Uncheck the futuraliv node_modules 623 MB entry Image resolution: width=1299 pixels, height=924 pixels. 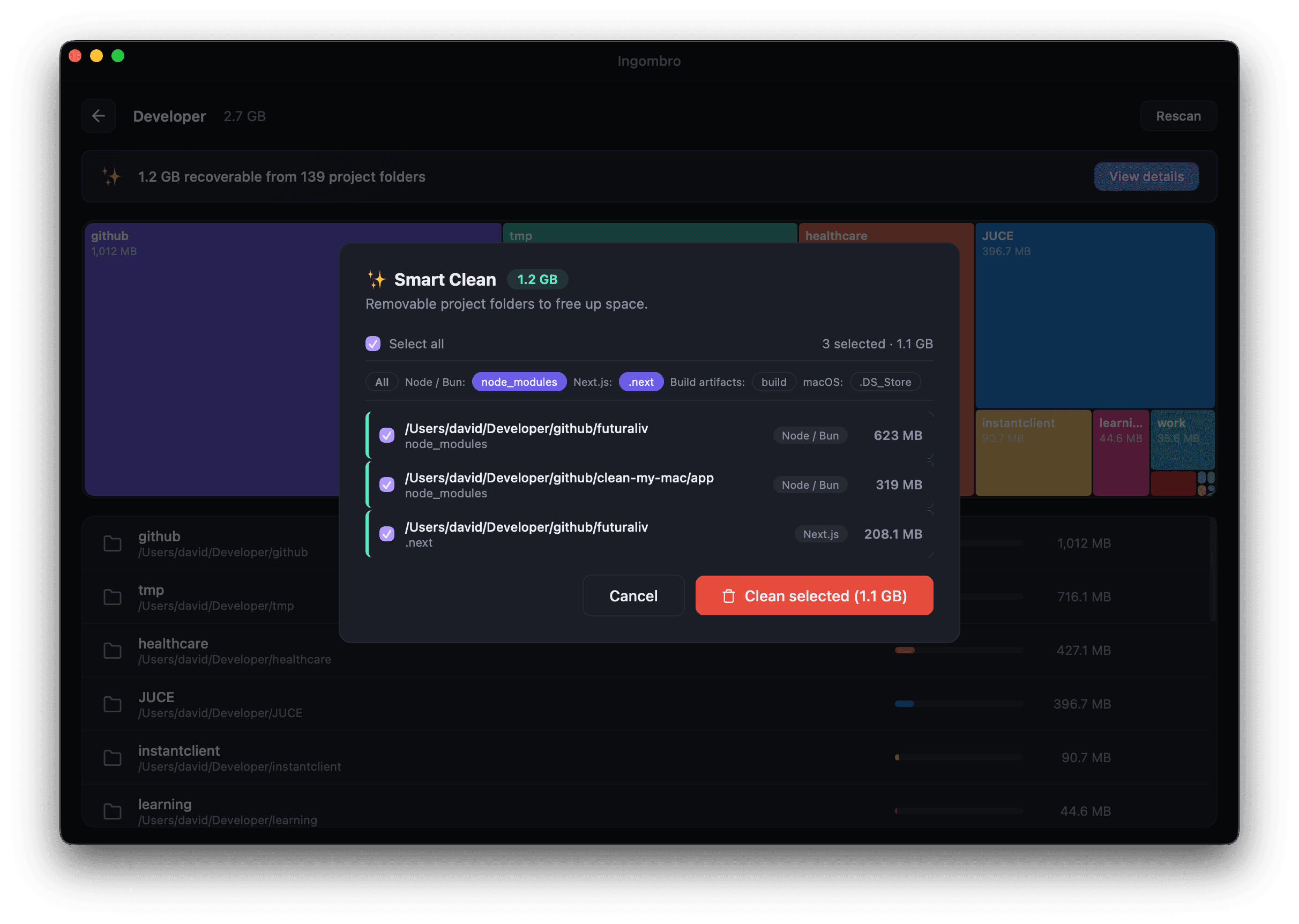click(387, 435)
